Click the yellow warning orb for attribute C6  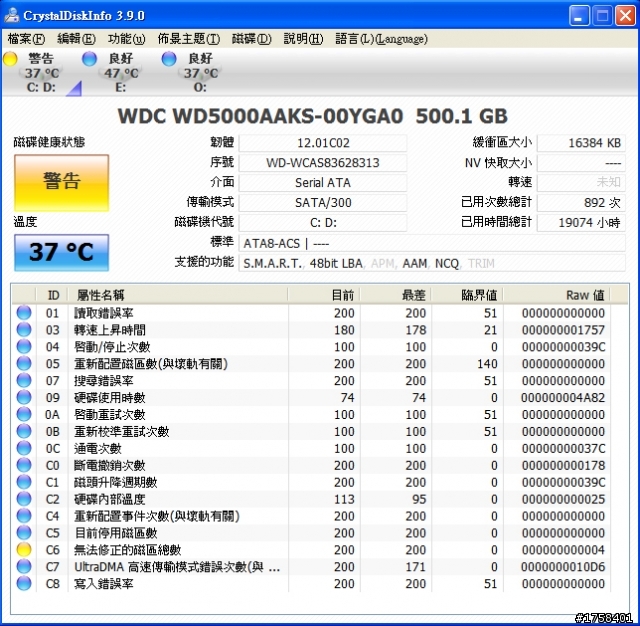(24, 550)
